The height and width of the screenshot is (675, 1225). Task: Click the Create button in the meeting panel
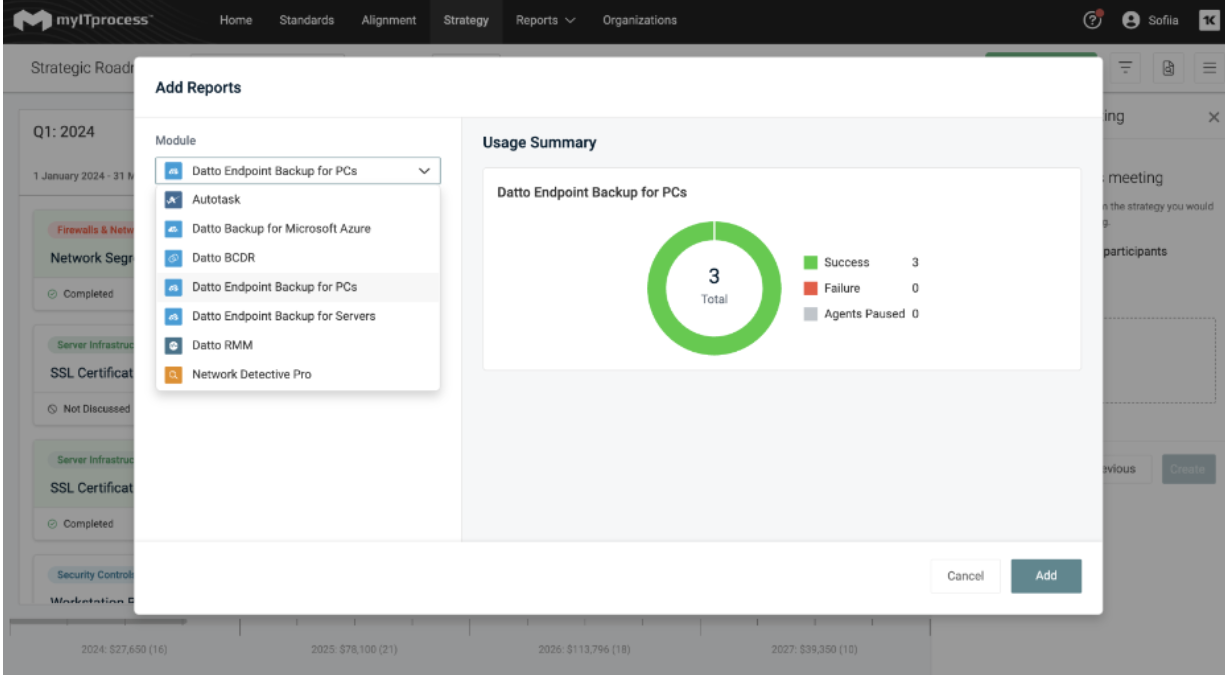point(1188,469)
